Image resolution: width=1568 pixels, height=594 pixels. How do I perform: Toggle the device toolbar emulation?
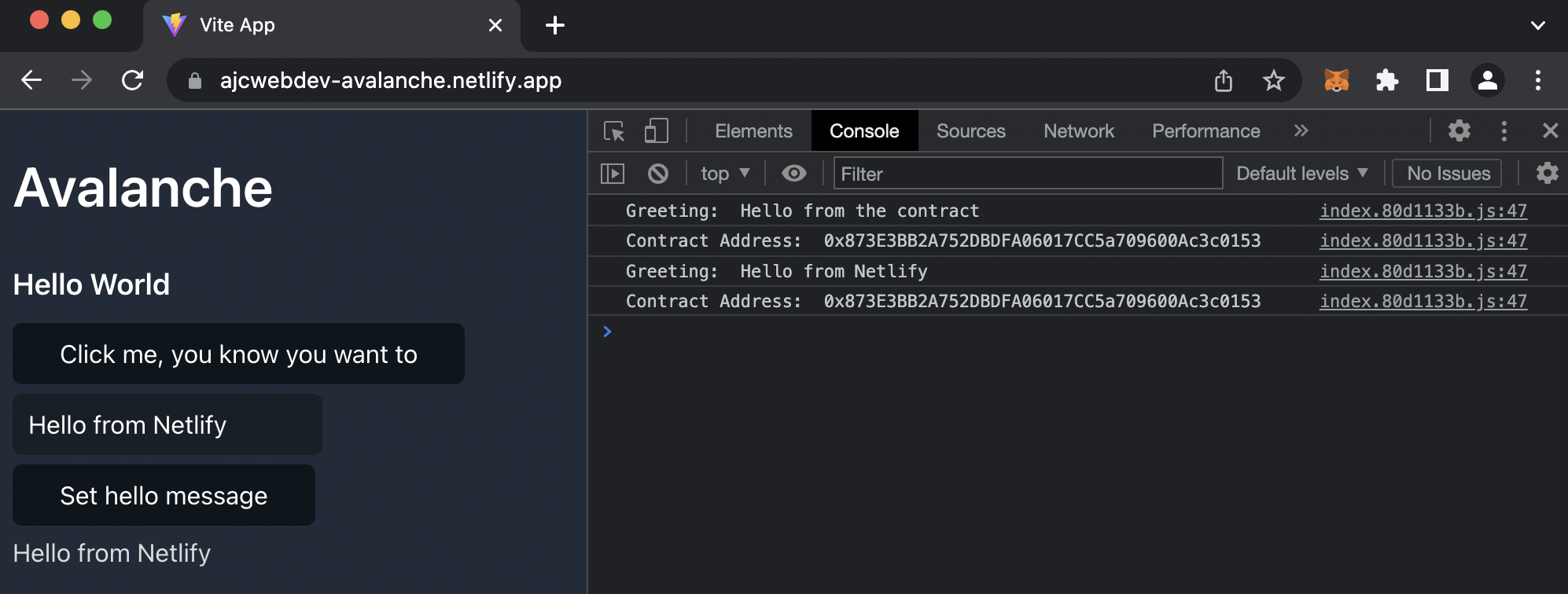pos(656,131)
